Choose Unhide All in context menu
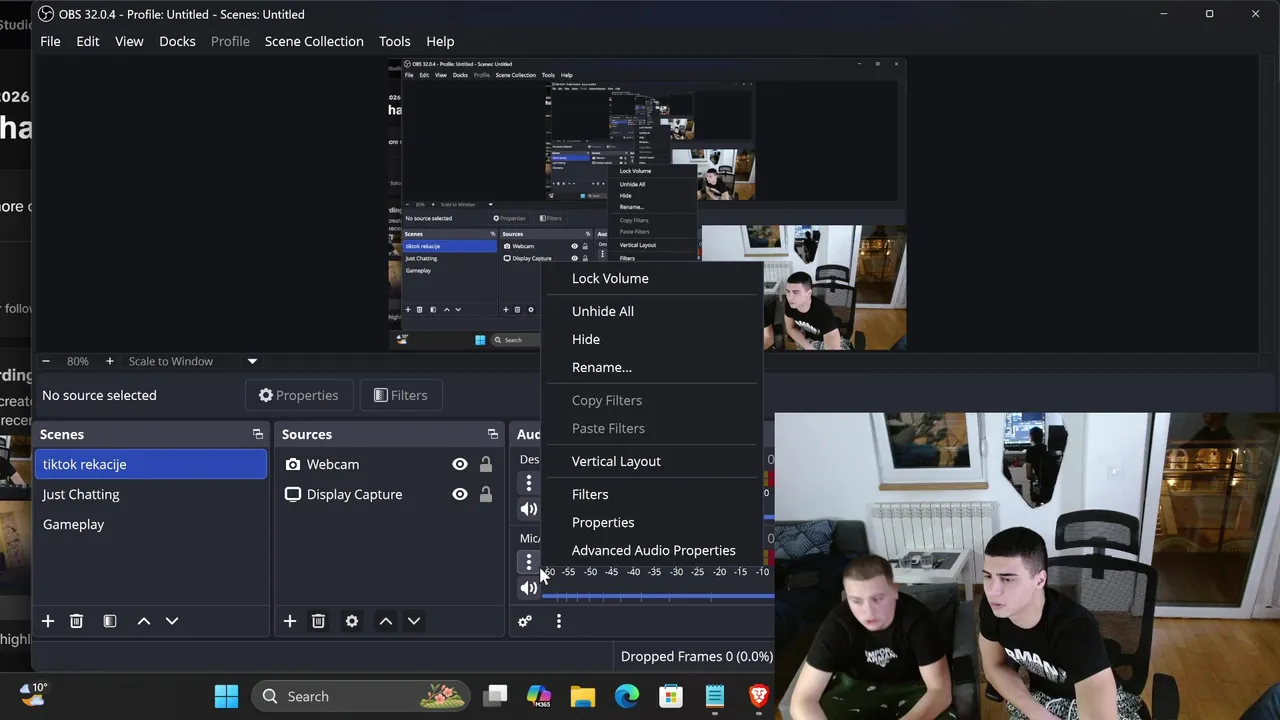 pyautogui.click(x=652, y=311)
